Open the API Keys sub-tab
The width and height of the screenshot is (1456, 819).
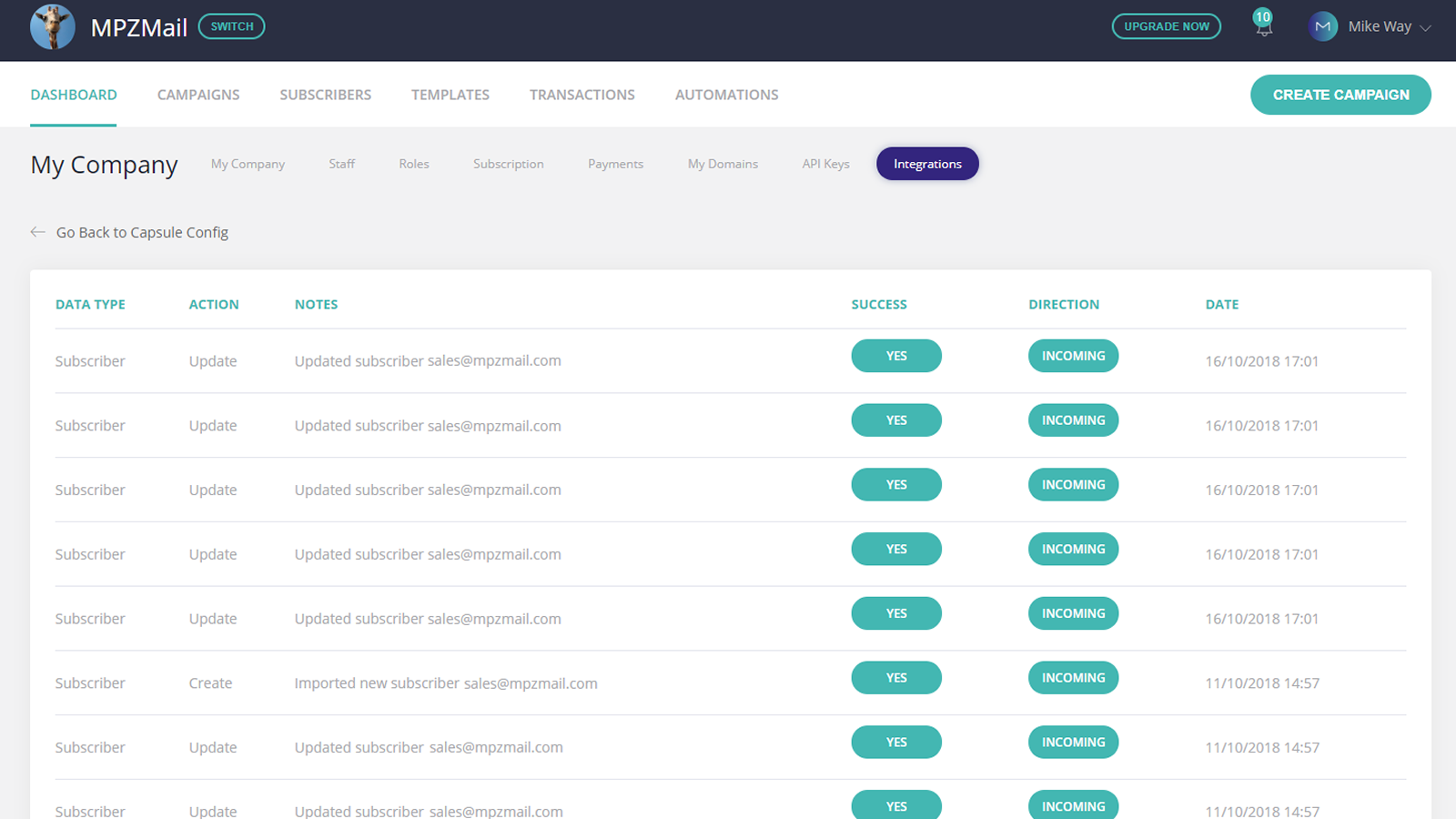click(x=825, y=164)
